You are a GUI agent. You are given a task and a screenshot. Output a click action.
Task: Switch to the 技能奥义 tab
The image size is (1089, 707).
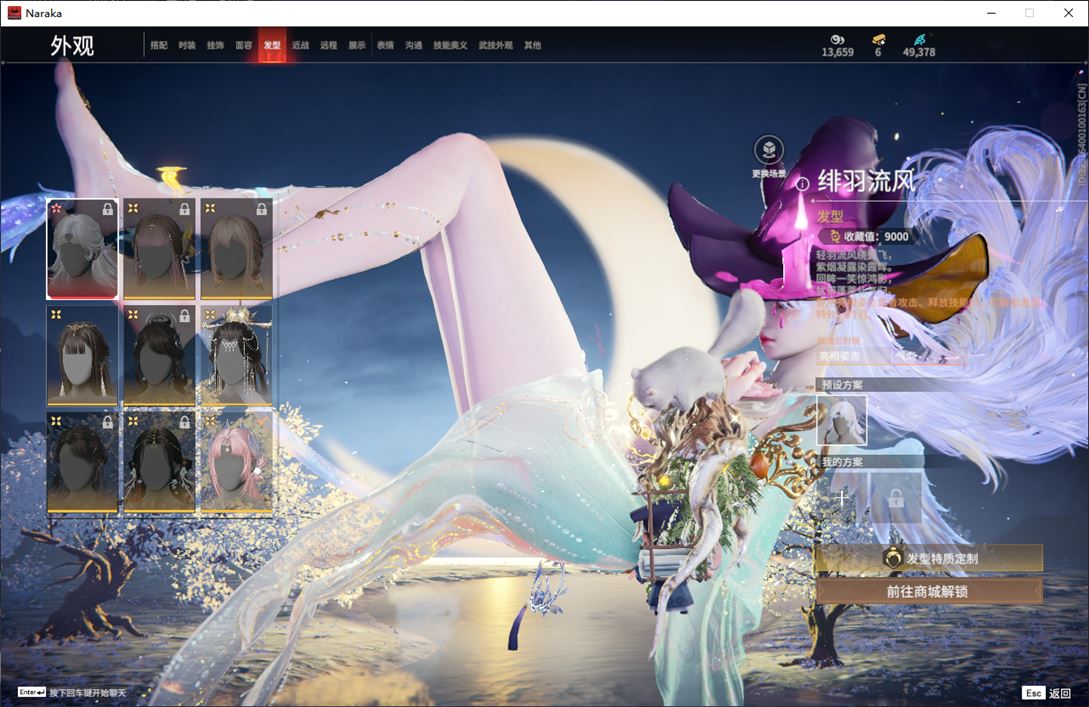point(450,45)
